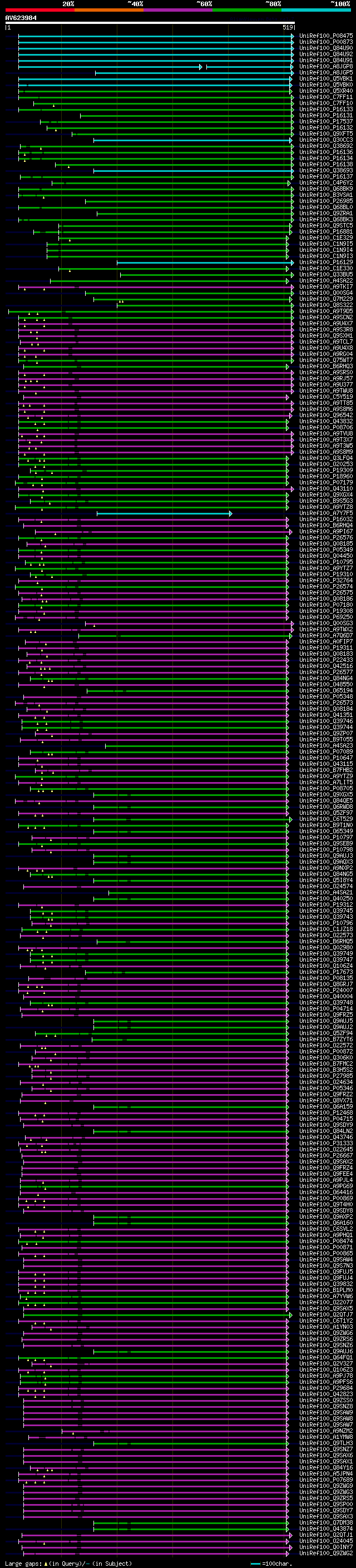Screen dimensions: 356x1568
Task: Select the UniRef100_Q9TLH3 label
Action: click(x=326, y=1443)
